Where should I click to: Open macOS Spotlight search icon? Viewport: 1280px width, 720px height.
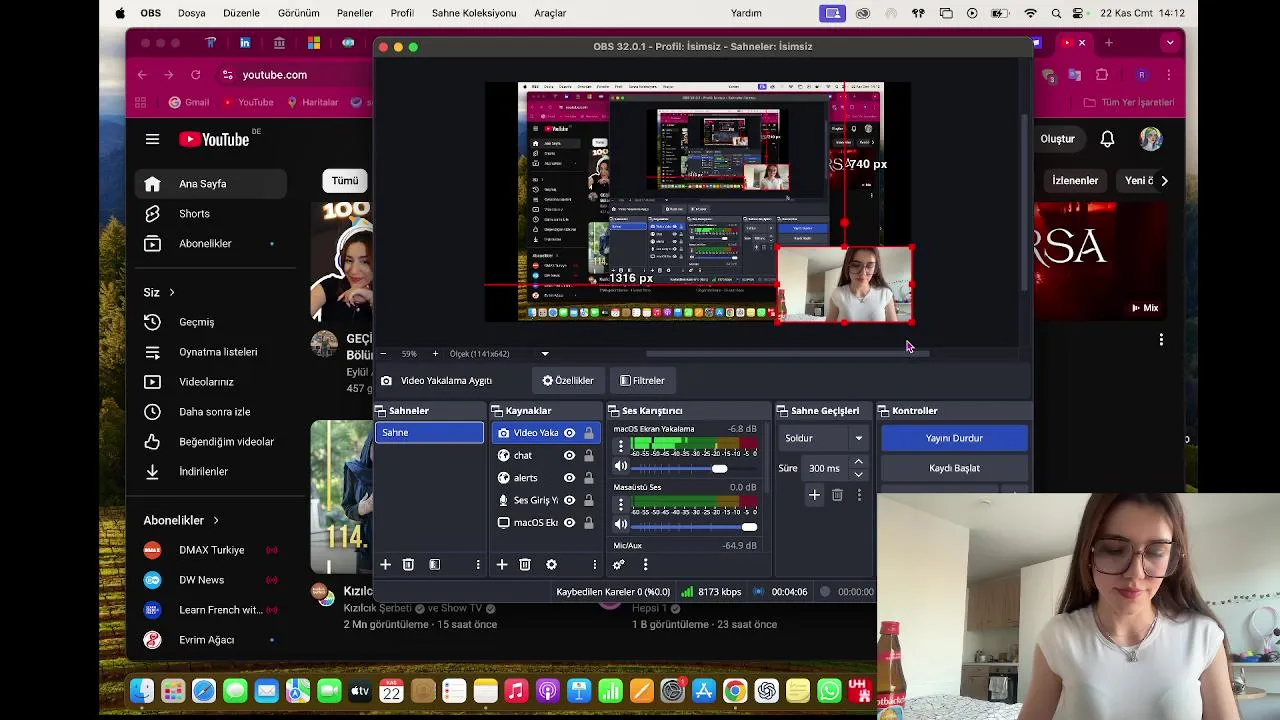[1057, 13]
